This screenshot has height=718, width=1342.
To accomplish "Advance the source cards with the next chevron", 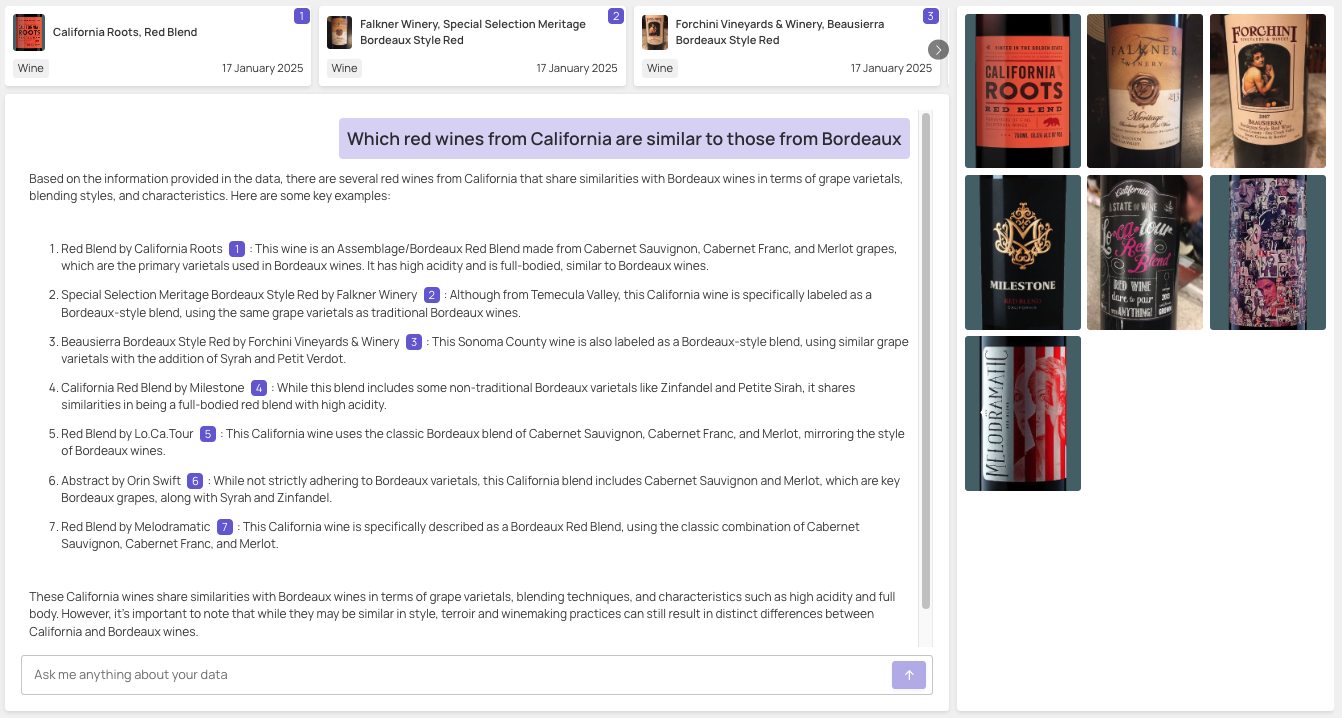I will point(937,48).
